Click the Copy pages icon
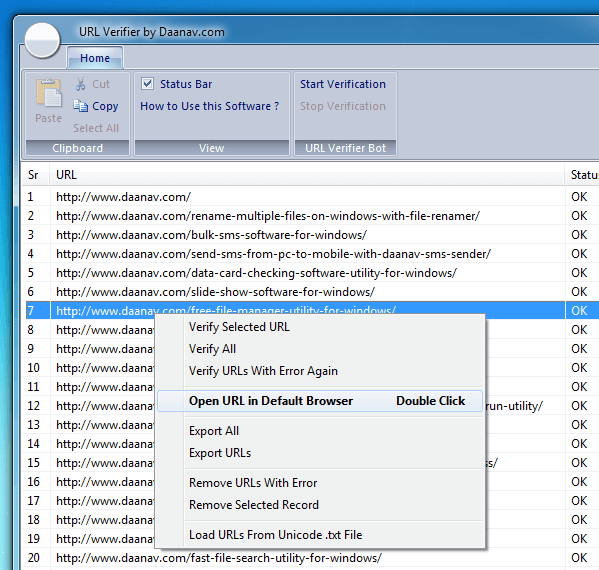Image resolution: width=599 pixels, height=570 pixels. pos(81,106)
